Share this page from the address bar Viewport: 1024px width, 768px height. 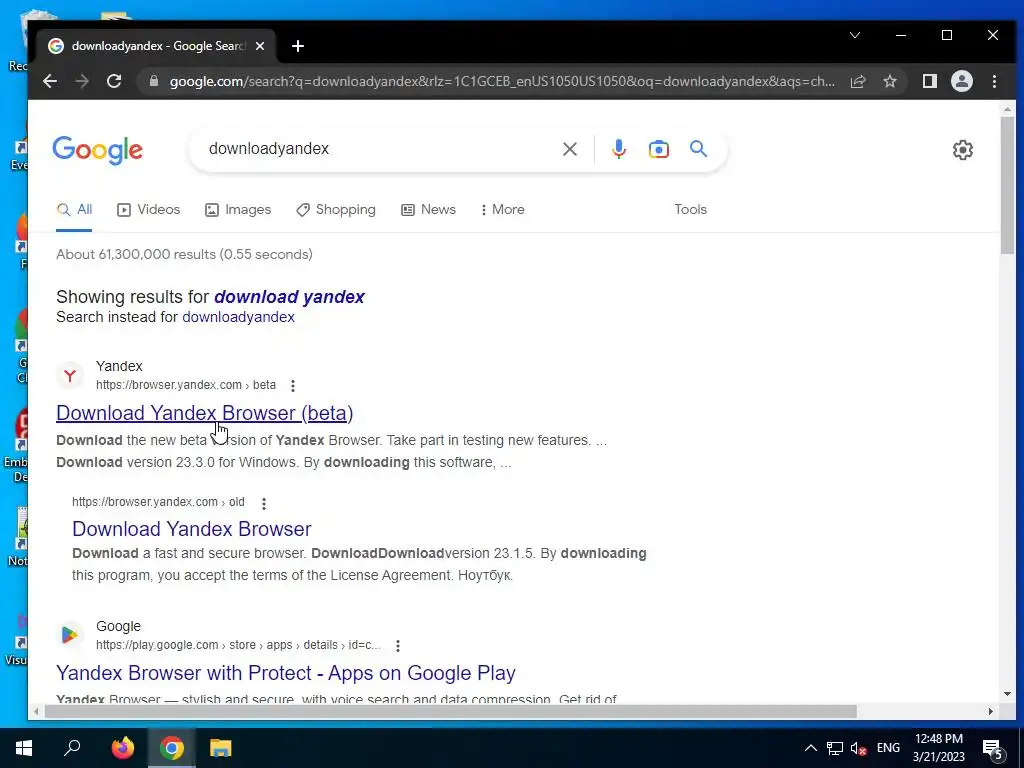click(x=857, y=82)
